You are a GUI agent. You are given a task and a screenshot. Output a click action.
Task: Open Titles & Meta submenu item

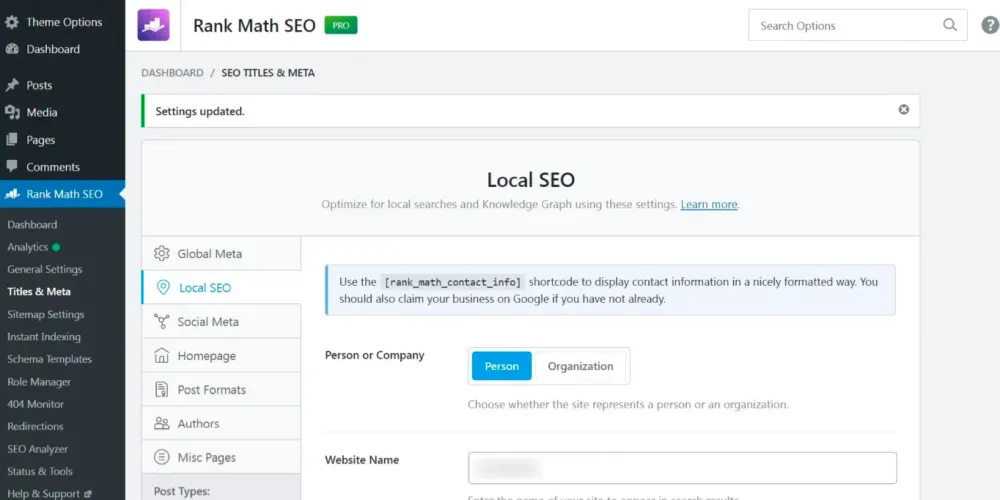pyautogui.click(x=39, y=291)
